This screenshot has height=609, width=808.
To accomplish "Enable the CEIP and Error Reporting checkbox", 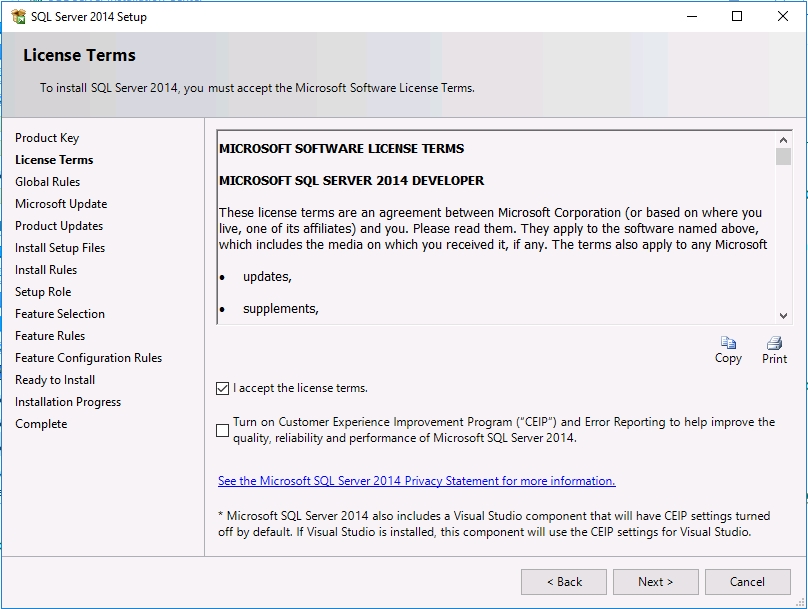I will [222, 430].
